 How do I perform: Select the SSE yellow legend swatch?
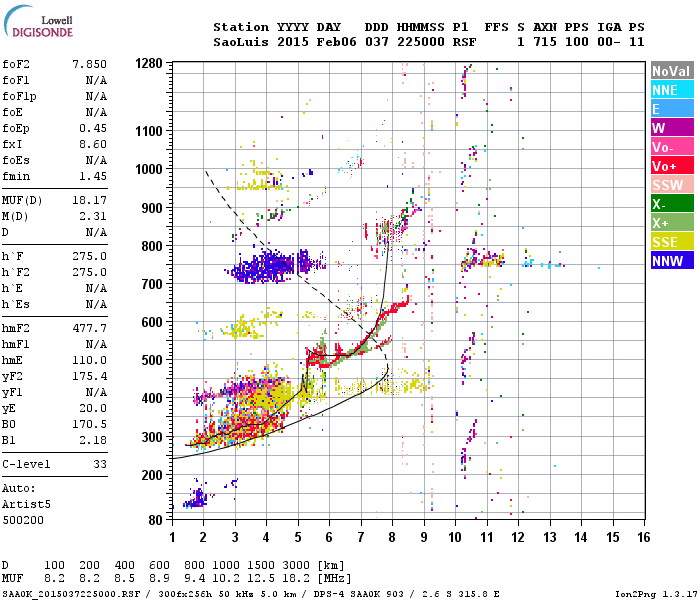pos(672,242)
